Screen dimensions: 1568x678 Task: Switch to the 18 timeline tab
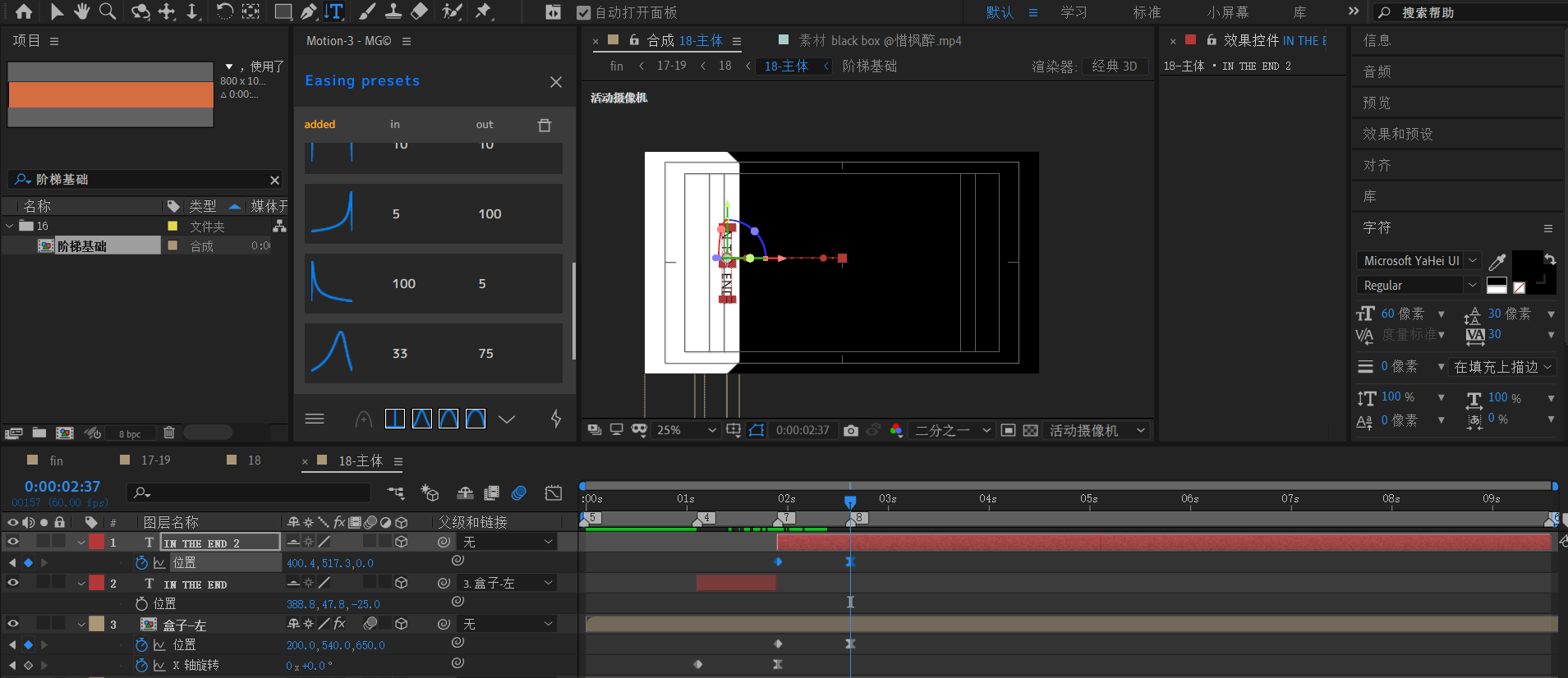point(255,460)
